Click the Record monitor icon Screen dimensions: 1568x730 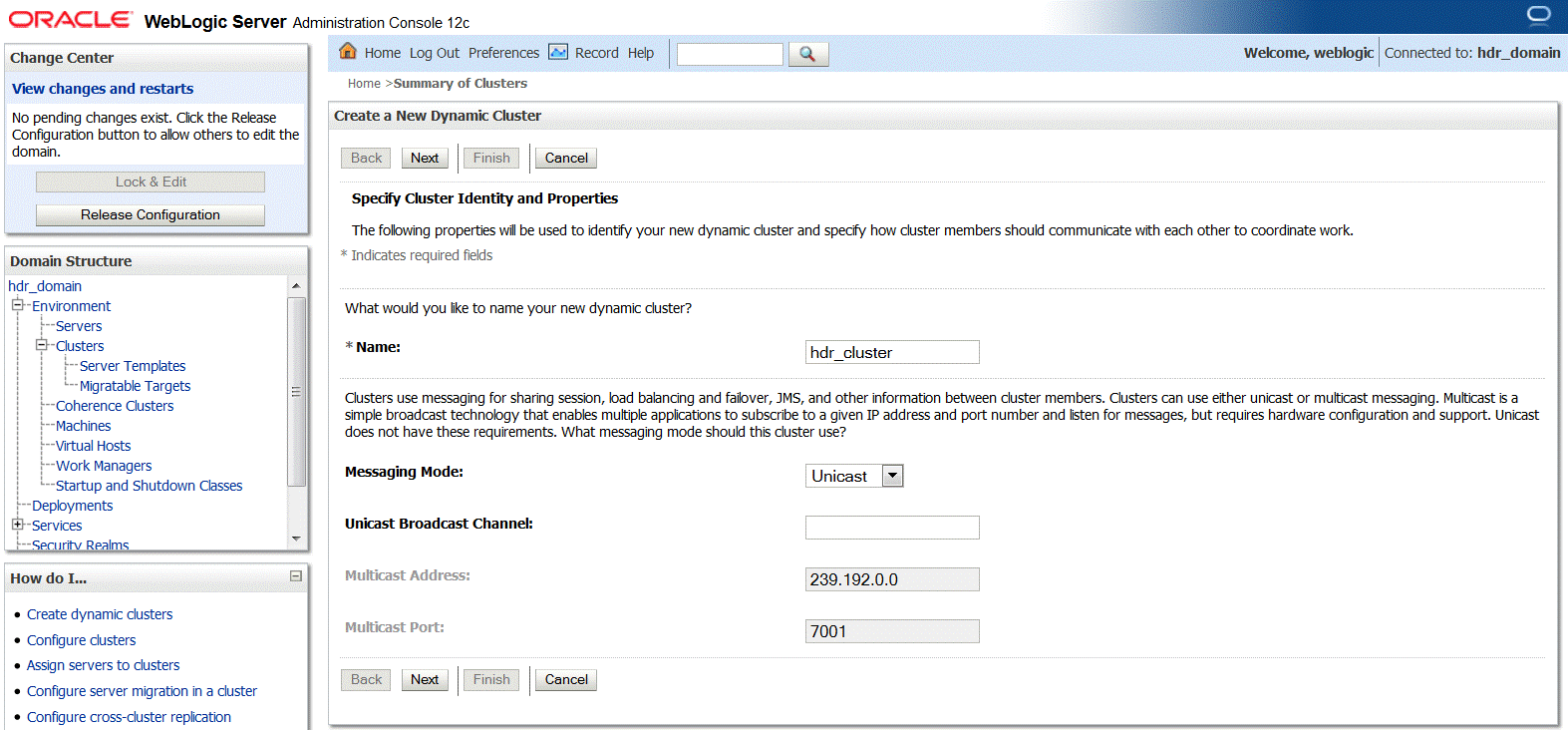coord(558,52)
